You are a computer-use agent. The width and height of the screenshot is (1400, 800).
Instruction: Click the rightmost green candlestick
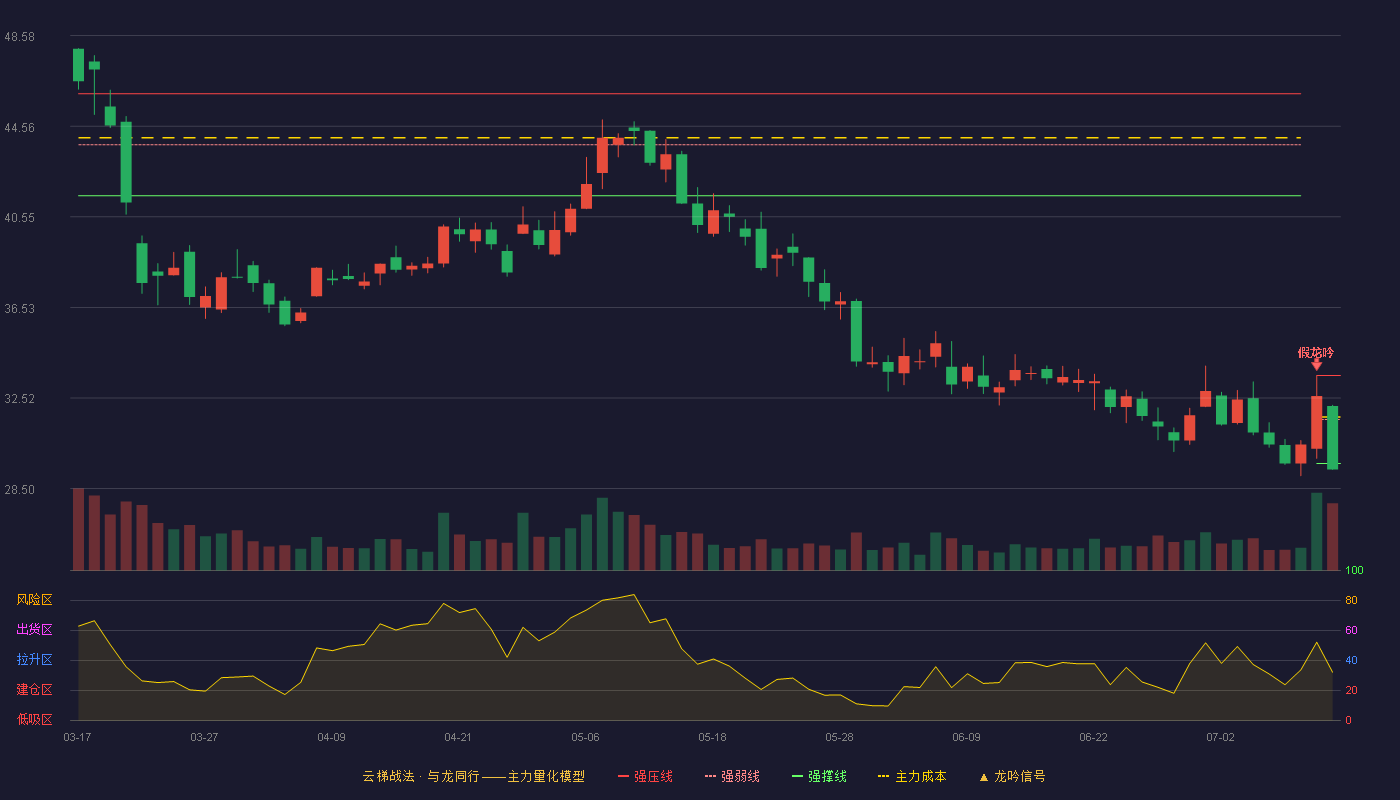tap(1332, 437)
